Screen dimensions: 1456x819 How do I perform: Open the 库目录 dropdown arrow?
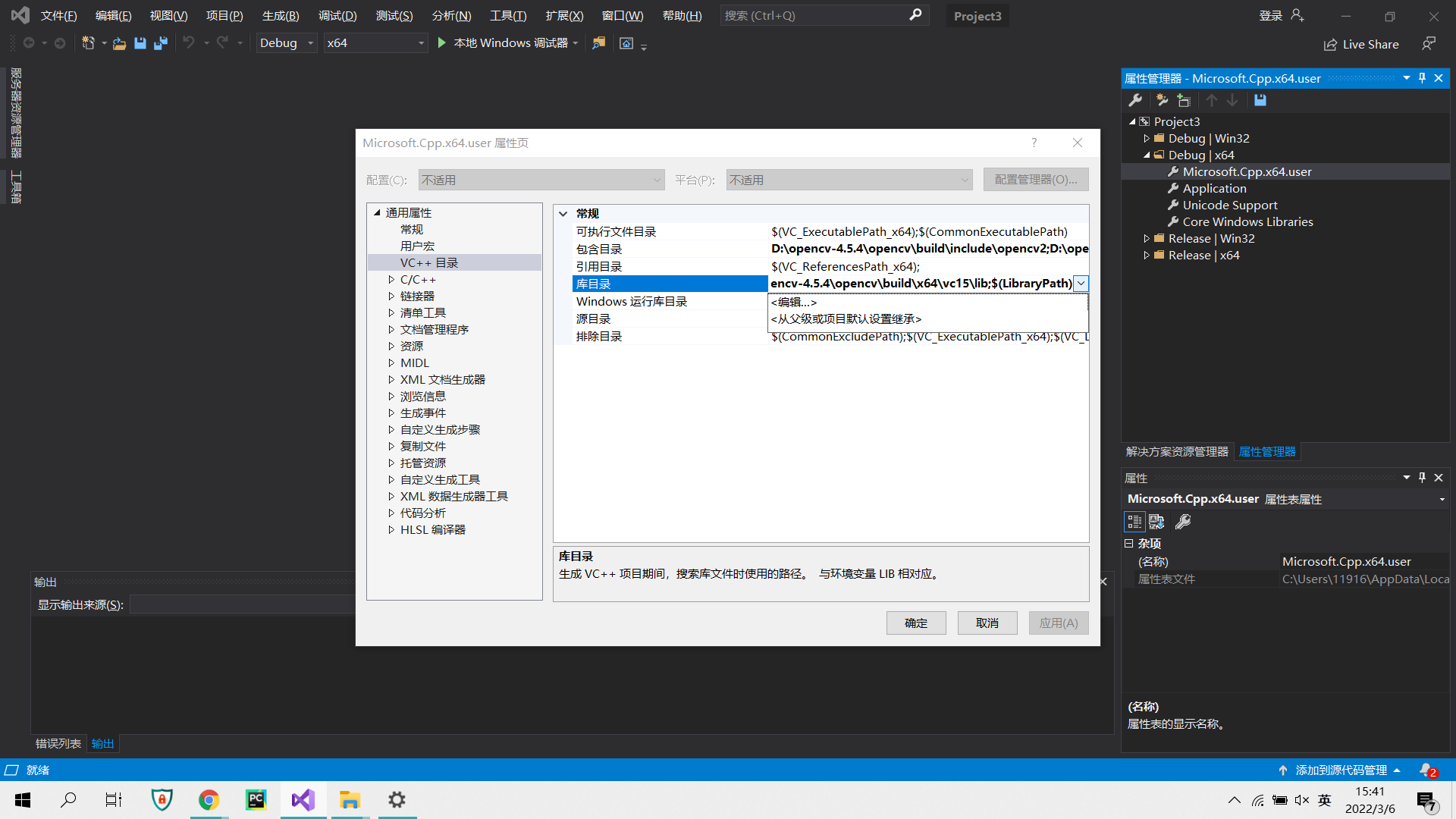click(x=1081, y=283)
